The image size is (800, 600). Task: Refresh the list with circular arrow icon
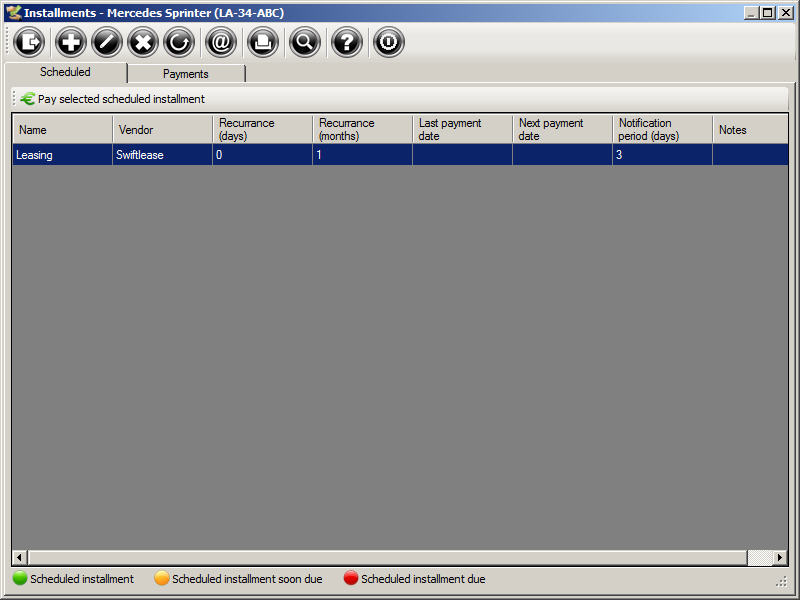coord(179,42)
